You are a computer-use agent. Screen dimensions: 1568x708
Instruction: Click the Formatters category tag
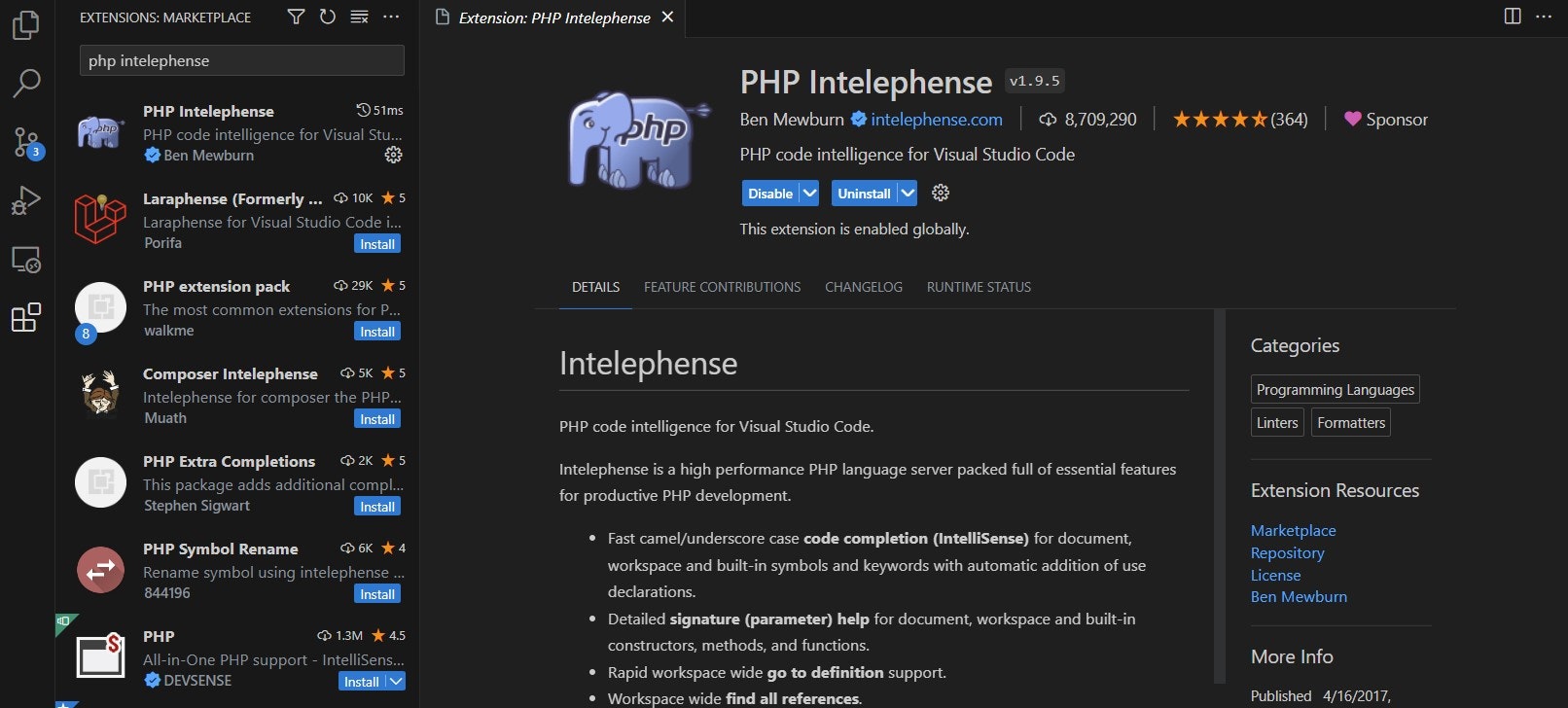pos(1350,422)
